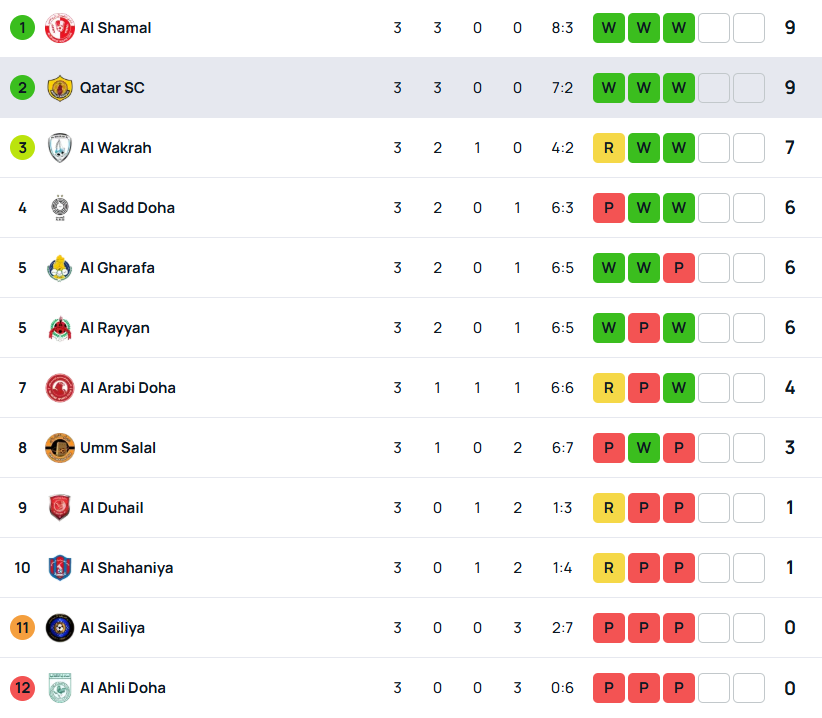Click the Al Shamal club logo

60,28
